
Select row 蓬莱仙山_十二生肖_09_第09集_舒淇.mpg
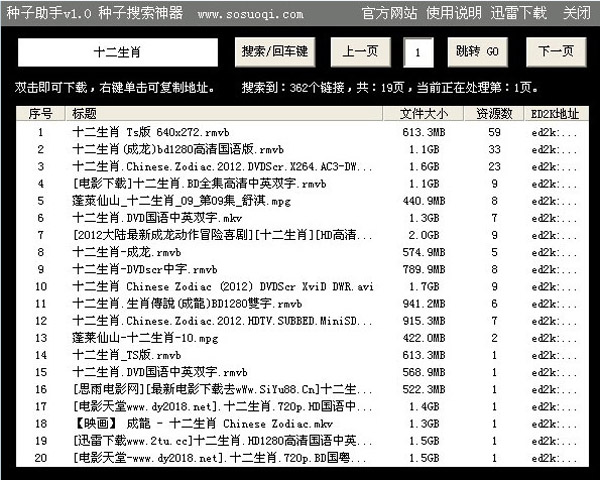pyautogui.click(x=302, y=201)
